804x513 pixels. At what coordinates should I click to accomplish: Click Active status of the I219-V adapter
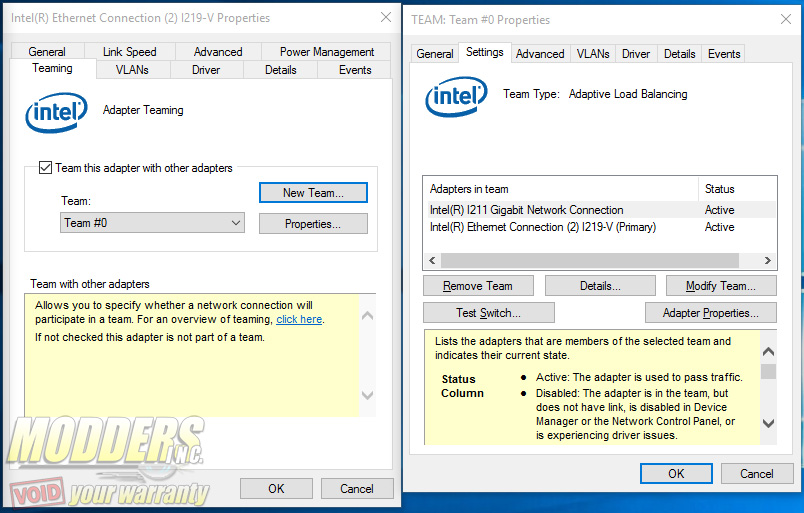tap(719, 227)
